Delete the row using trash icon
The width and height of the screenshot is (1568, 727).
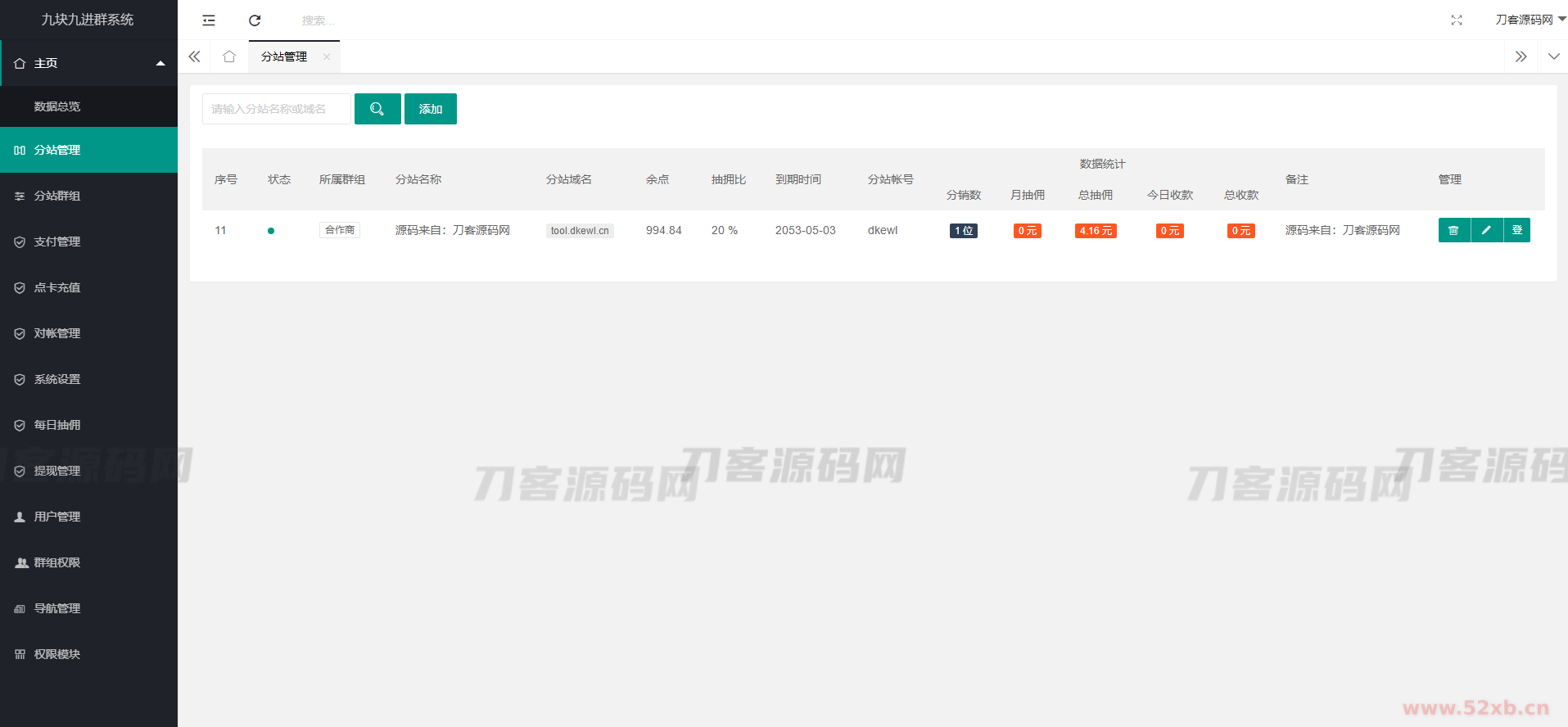click(x=1453, y=230)
